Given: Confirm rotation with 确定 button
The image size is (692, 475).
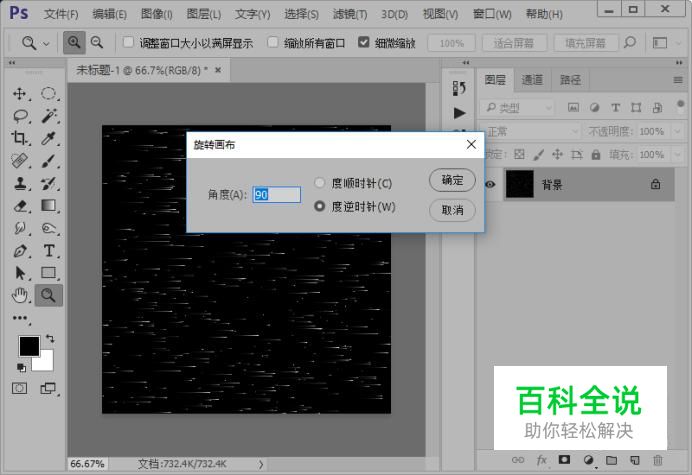Looking at the screenshot, I should click(x=452, y=180).
